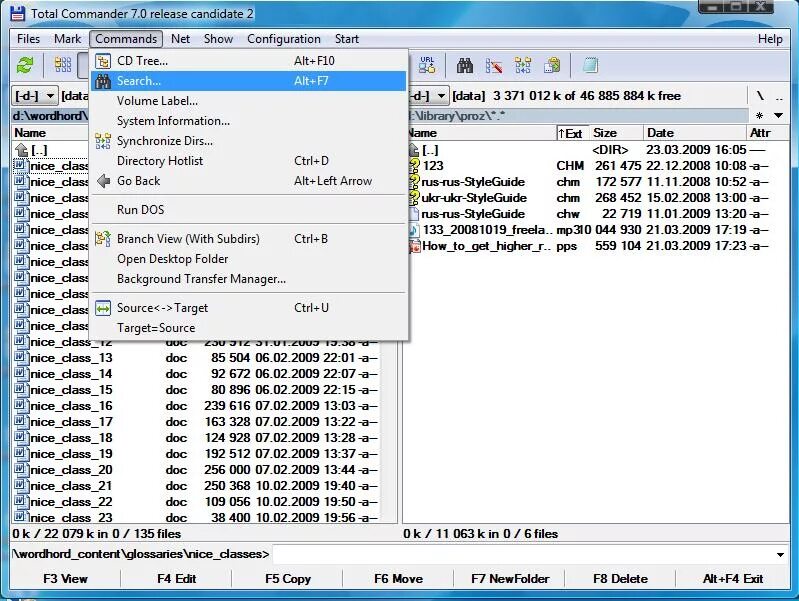799x601 pixels.
Task: Open the command line history dropdown
Action: click(x=780, y=554)
